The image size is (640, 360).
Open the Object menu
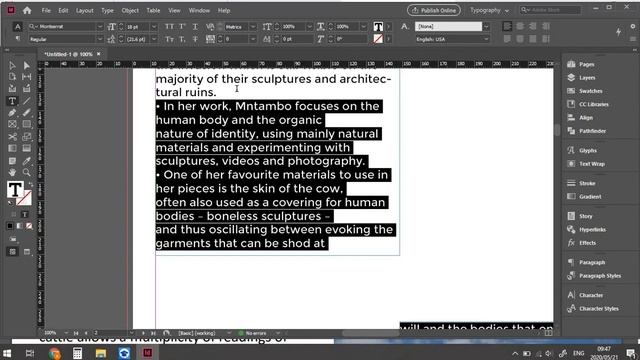(x=130, y=10)
